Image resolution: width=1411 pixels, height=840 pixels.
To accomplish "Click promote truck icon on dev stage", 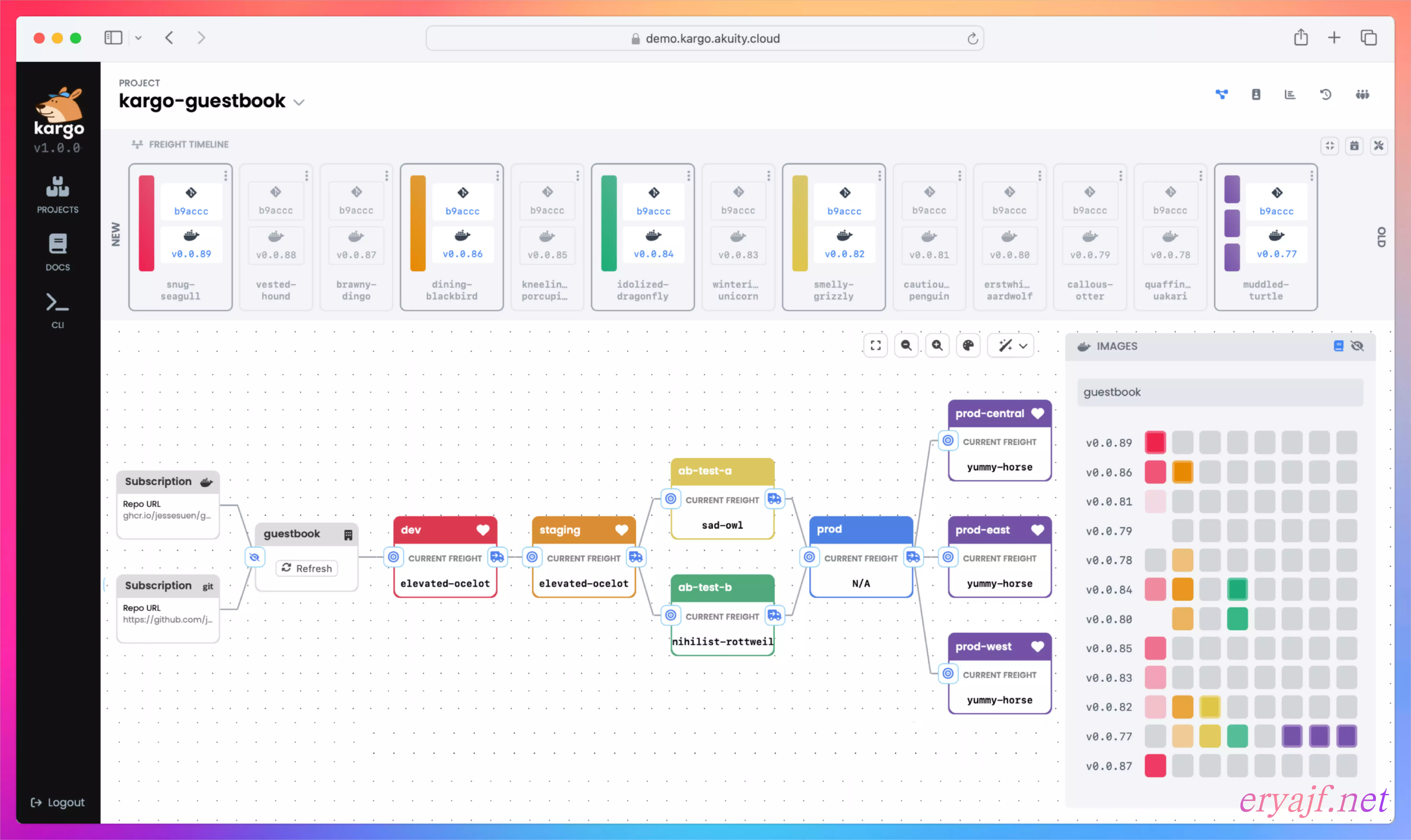I will pyautogui.click(x=497, y=557).
